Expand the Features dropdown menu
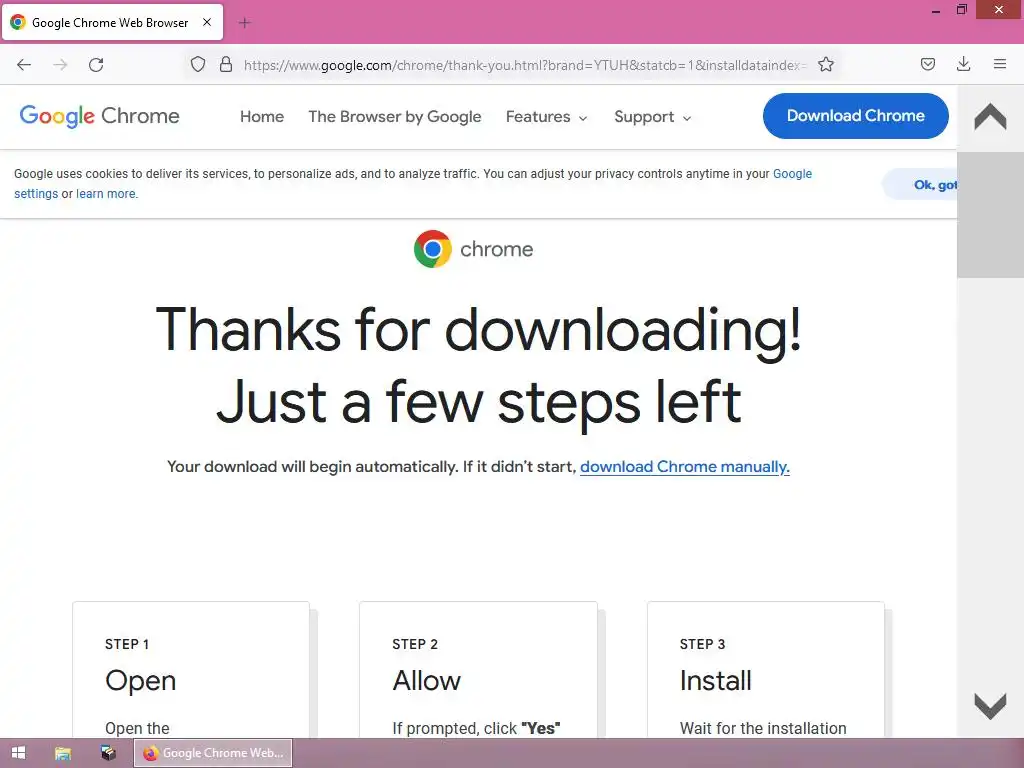1024x768 pixels. (547, 117)
